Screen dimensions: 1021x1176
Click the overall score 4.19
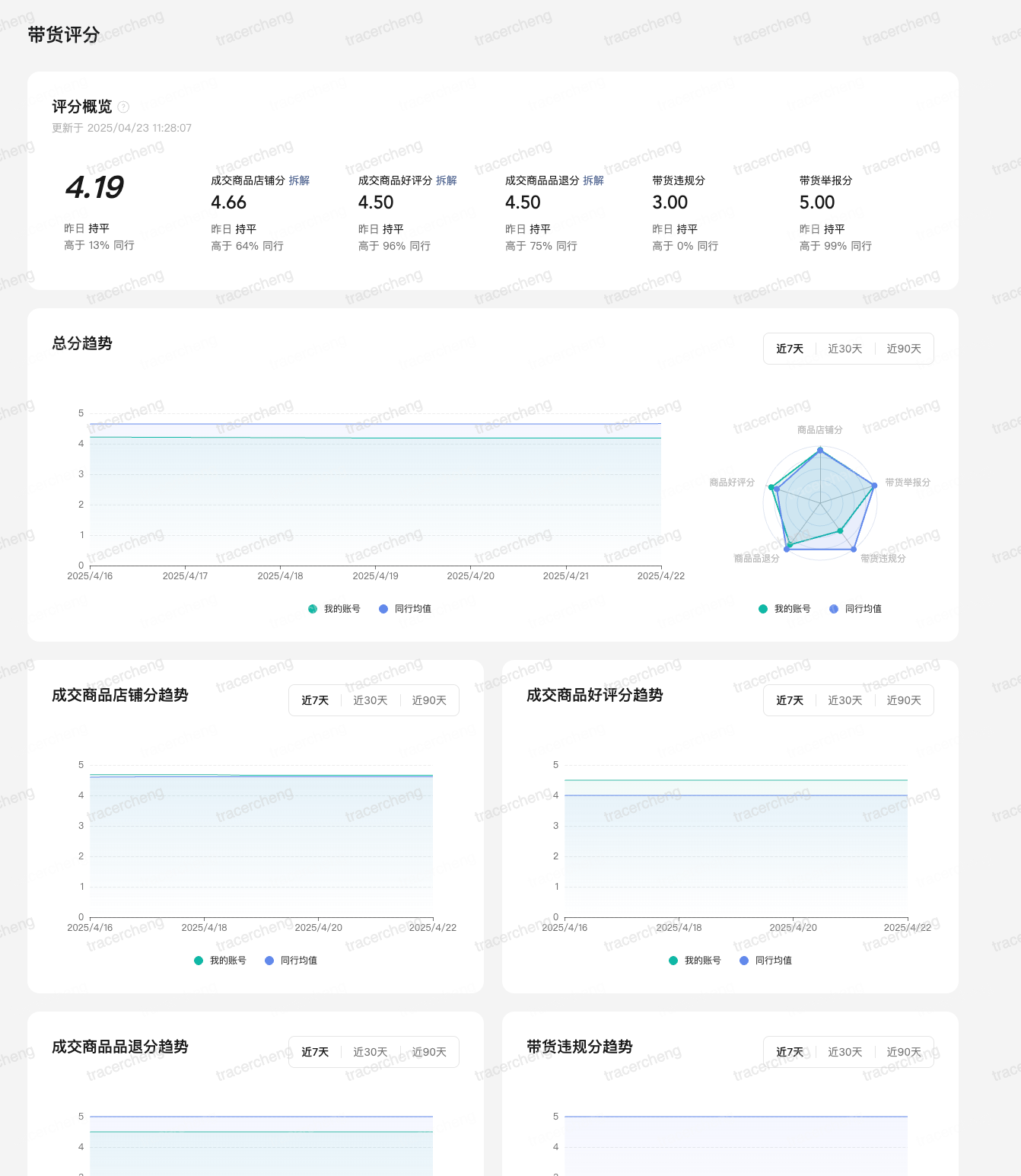click(94, 187)
